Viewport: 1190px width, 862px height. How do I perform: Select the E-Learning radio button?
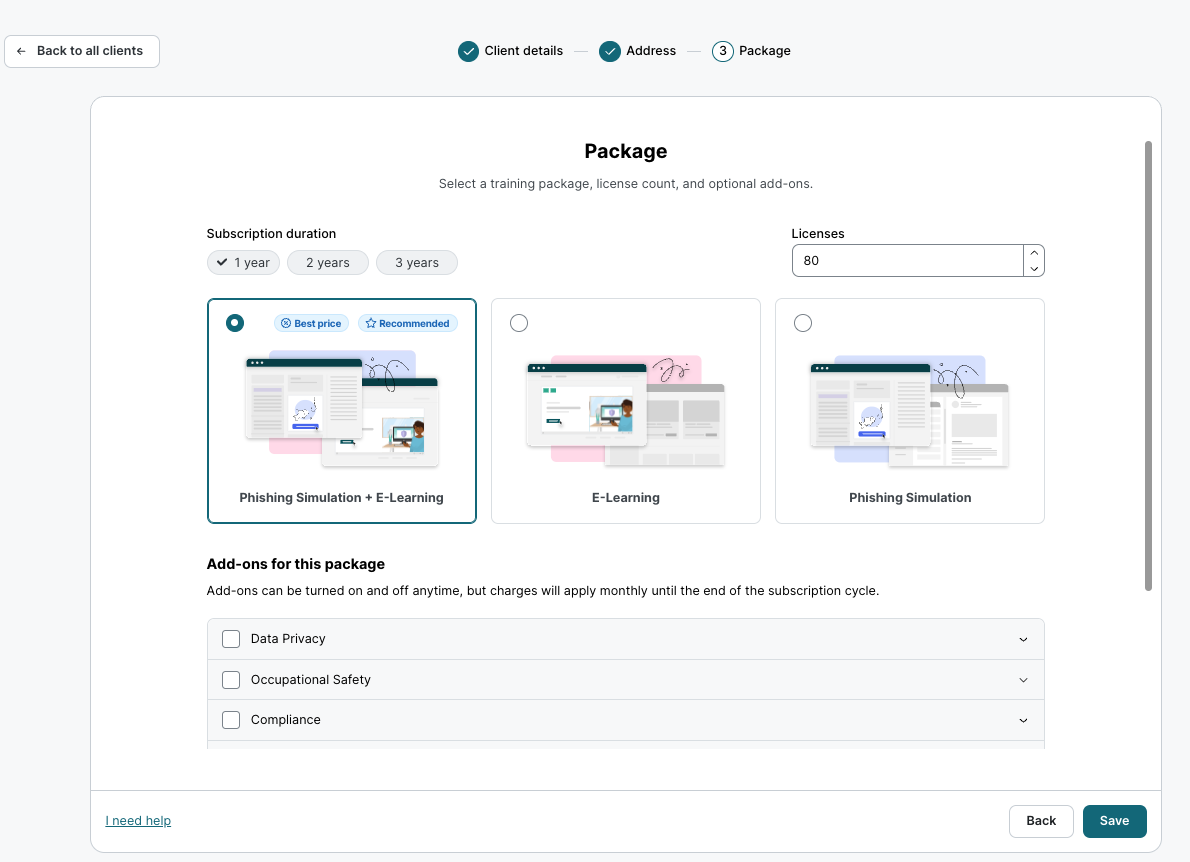(x=519, y=323)
